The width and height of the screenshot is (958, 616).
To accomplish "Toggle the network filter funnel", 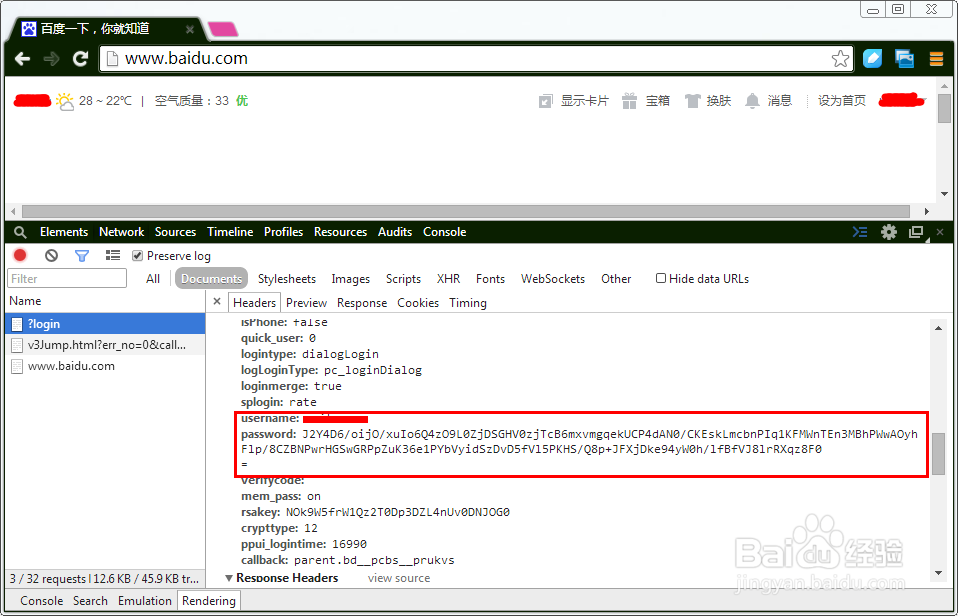I will (82, 256).
